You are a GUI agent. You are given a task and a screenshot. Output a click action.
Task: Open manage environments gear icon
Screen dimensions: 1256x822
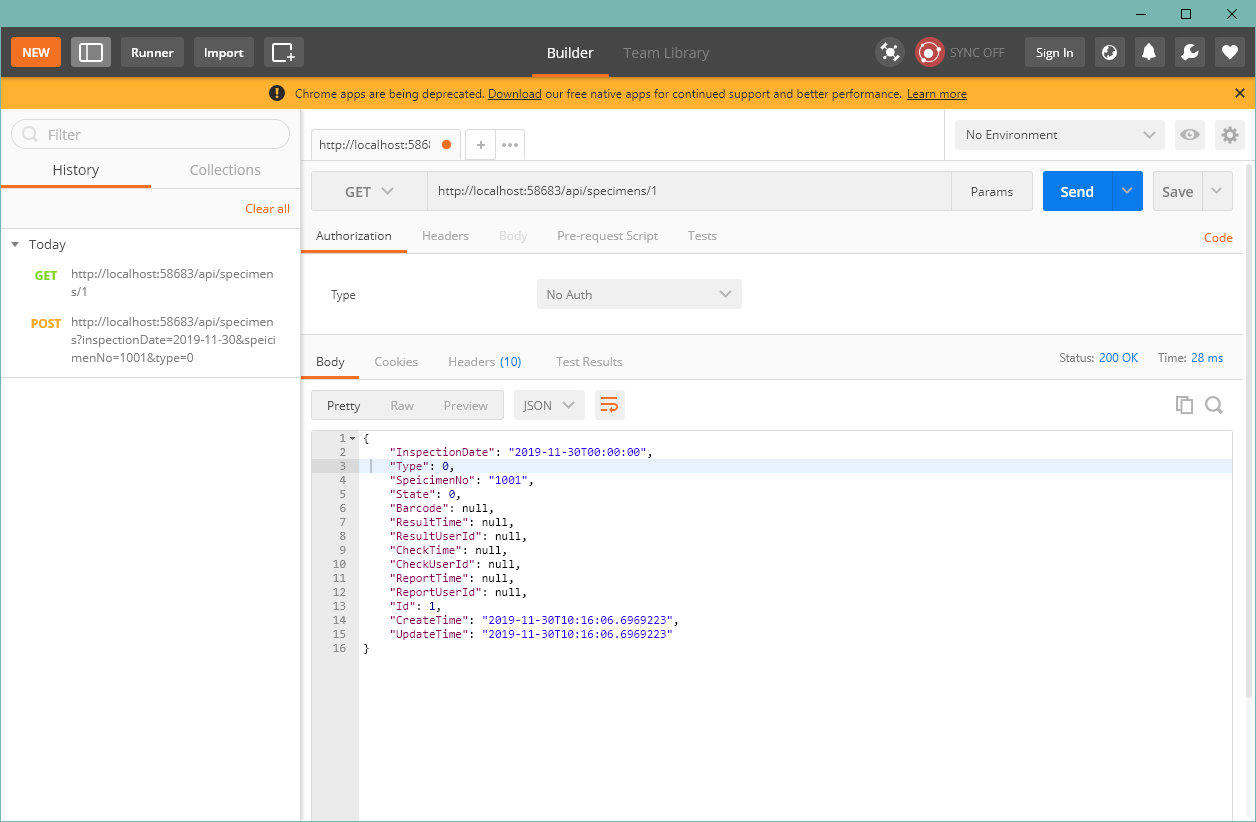click(1230, 135)
